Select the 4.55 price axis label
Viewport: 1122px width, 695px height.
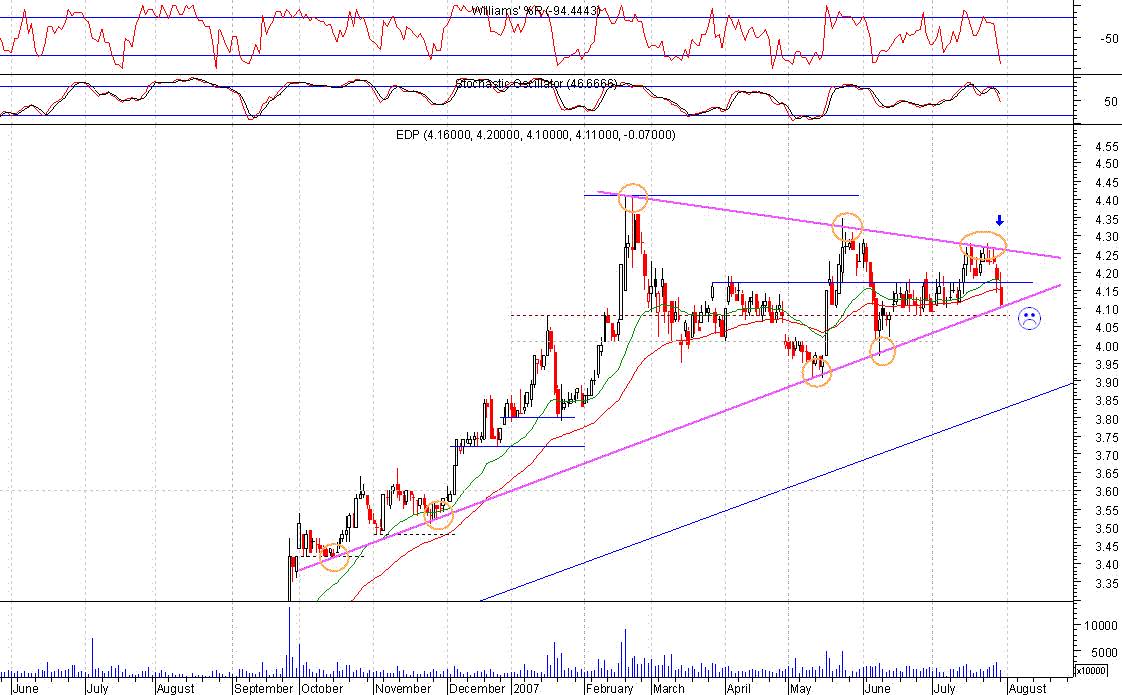(1107, 146)
